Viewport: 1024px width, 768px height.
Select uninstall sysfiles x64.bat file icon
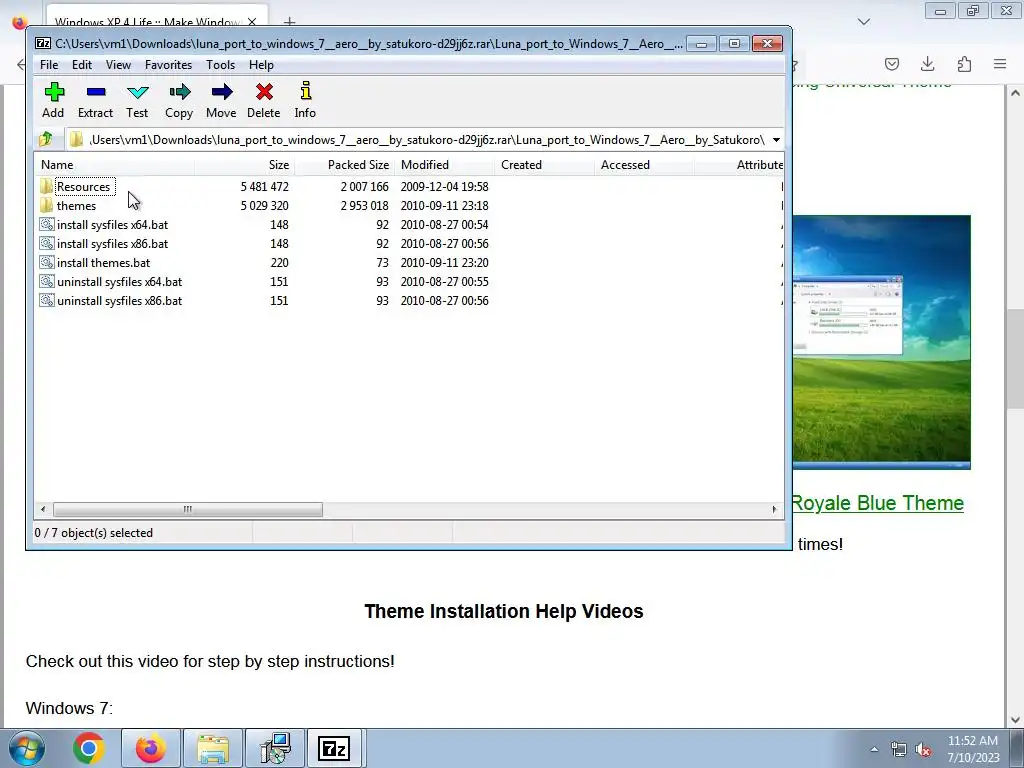pyautogui.click(x=46, y=281)
